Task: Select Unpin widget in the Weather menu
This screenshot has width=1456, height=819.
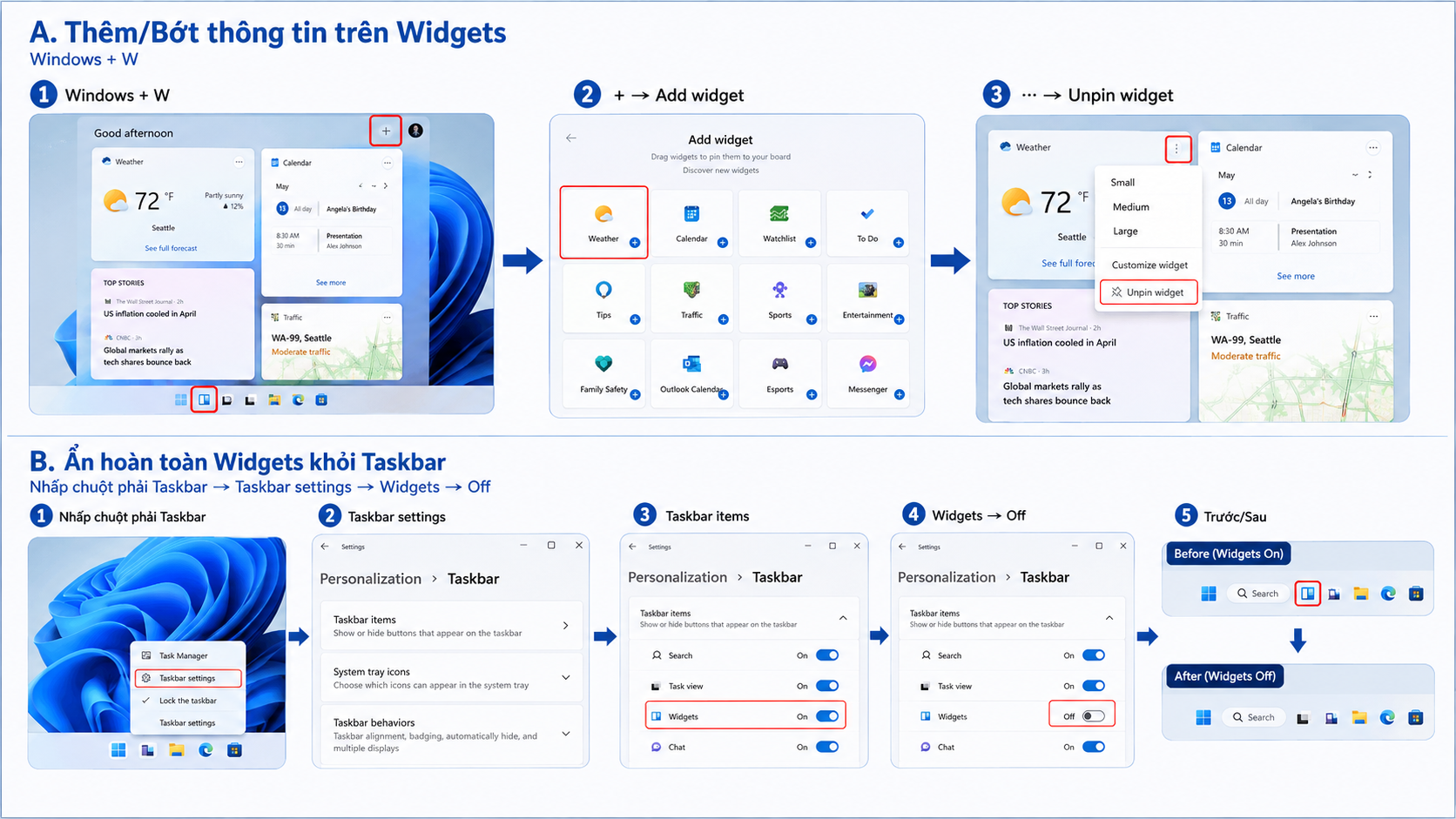Action: pyautogui.click(x=1149, y=292)
